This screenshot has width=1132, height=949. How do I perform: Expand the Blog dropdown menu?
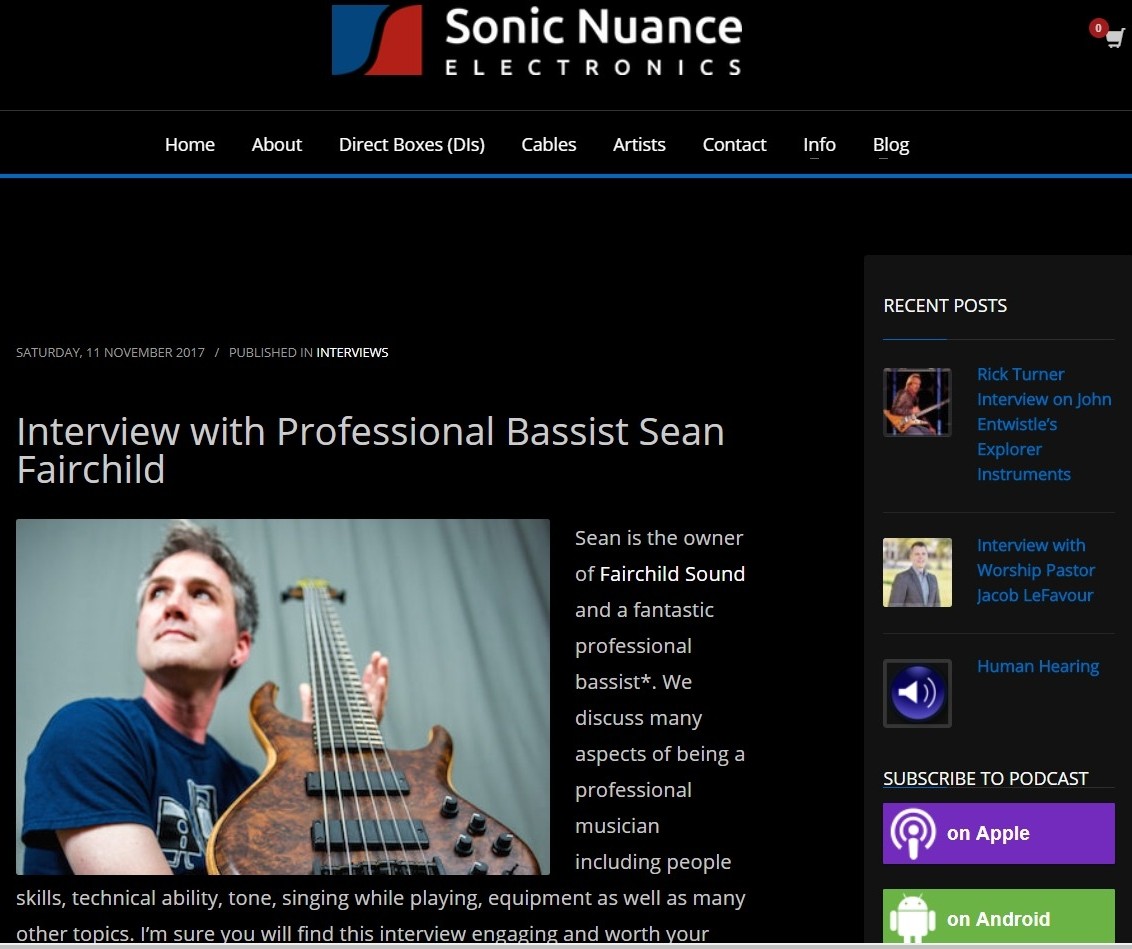890,144
